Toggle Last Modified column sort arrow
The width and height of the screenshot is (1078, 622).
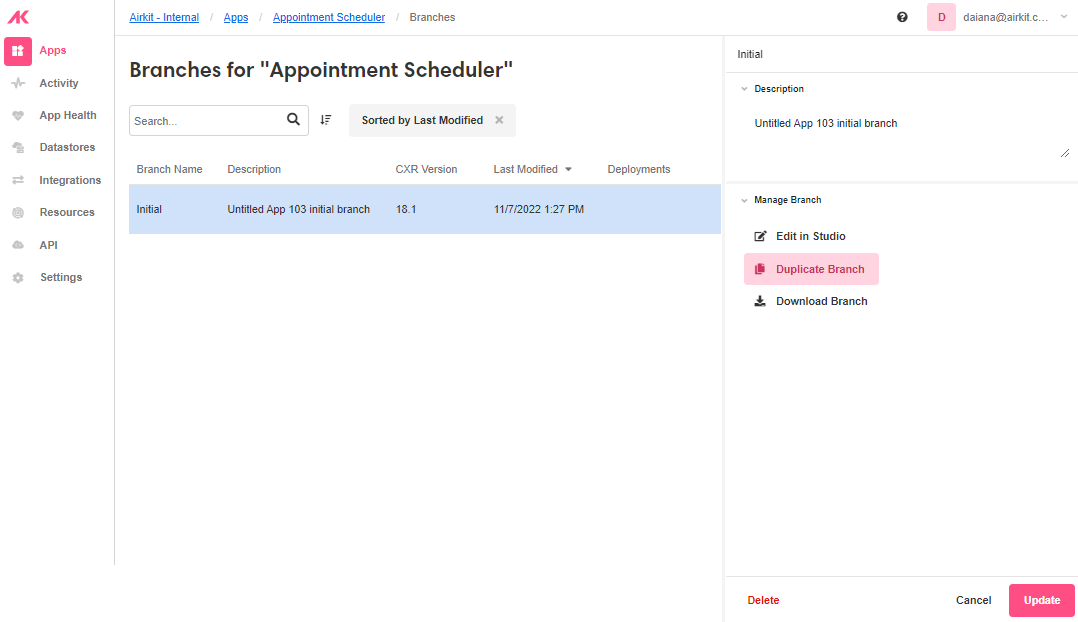(x=569, y=169)
